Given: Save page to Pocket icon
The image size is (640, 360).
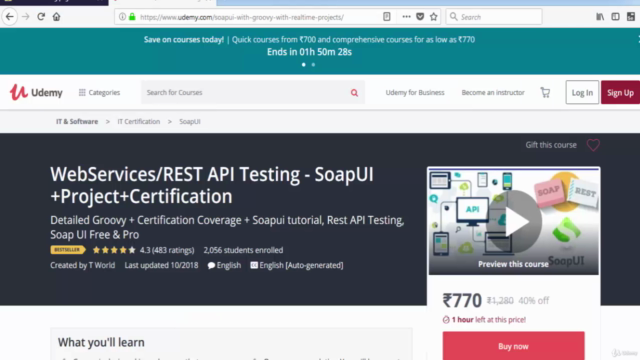Looking at the screenshot, I should point(420,17).
